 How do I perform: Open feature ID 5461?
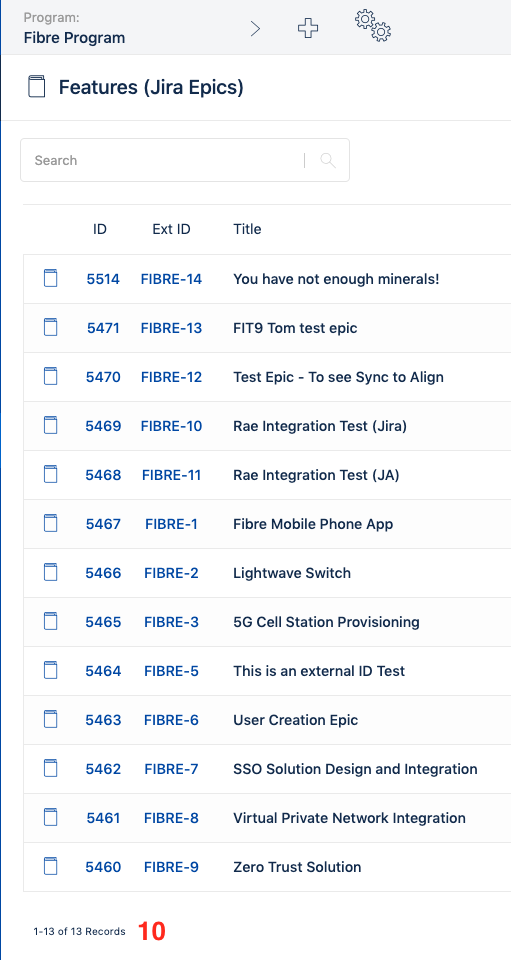click(x=103, y=818)
